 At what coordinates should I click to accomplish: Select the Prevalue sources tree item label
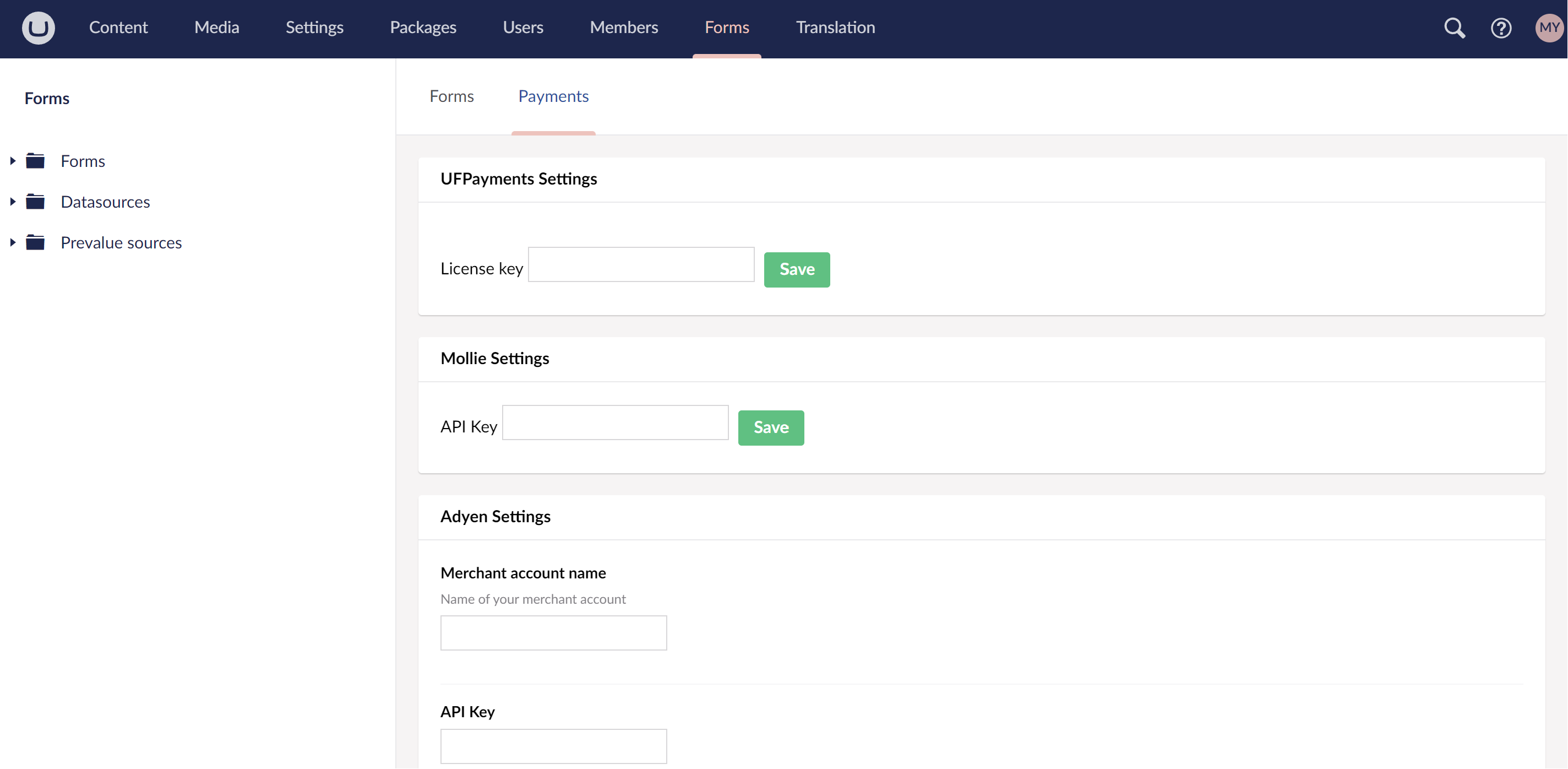point(121,242)
